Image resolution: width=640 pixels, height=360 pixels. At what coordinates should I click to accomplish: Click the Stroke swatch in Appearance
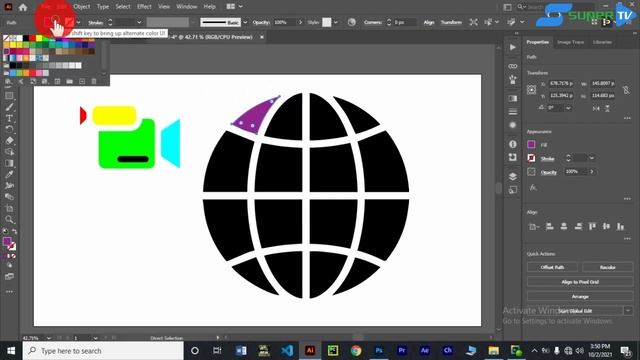tap(531, 158)
